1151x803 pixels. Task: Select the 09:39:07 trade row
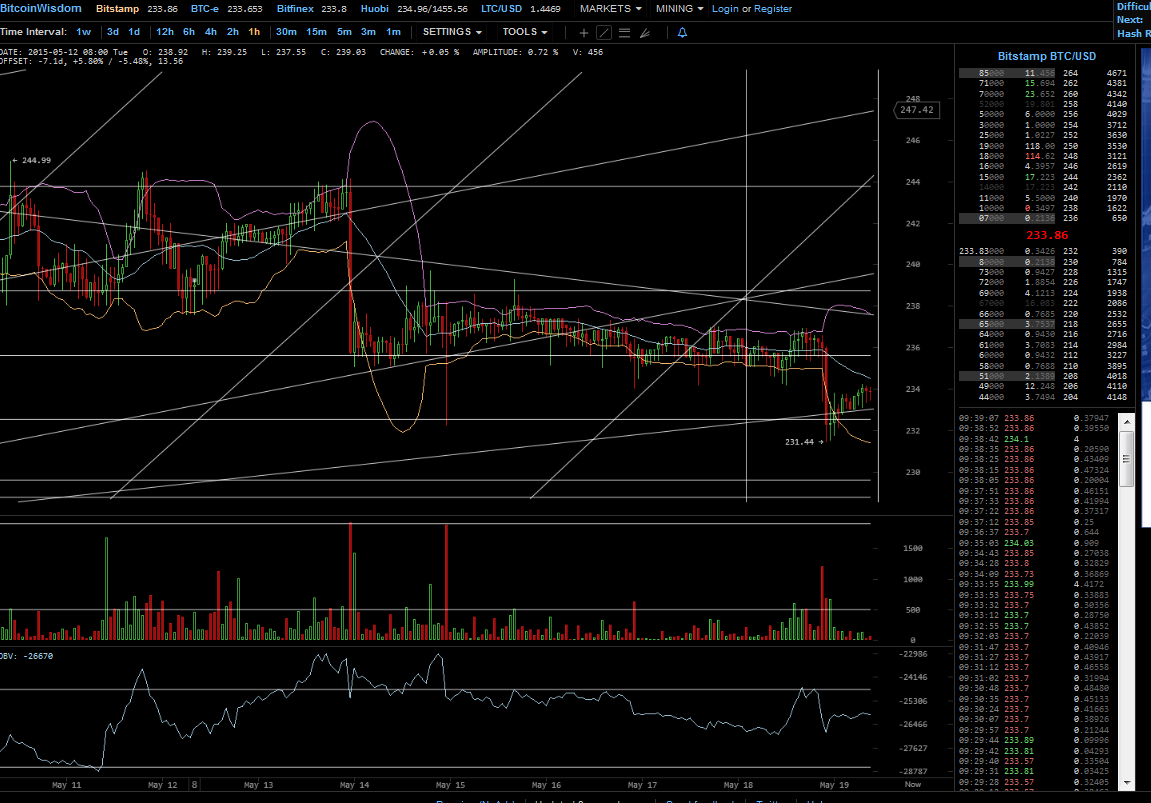1036,418
